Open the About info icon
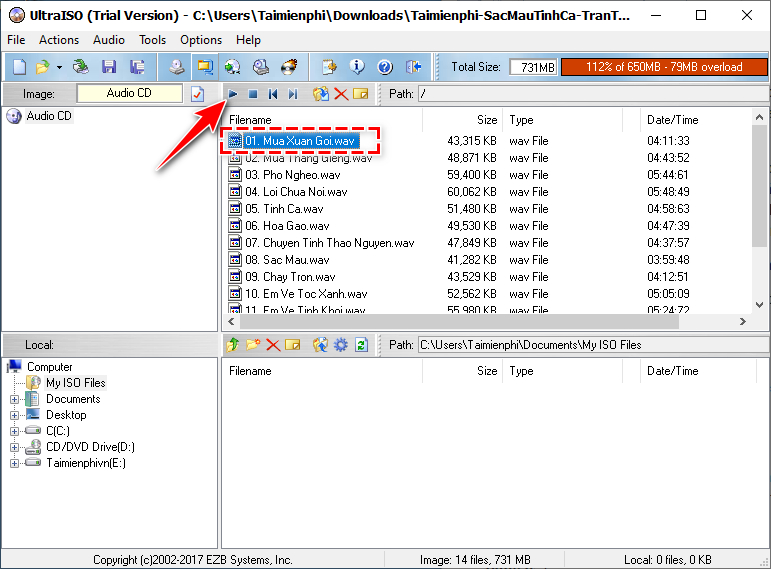771x569 pixels. [357, 67]
